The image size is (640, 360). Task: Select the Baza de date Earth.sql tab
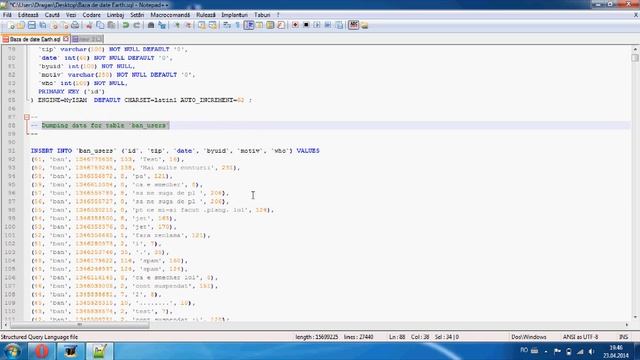35,39
